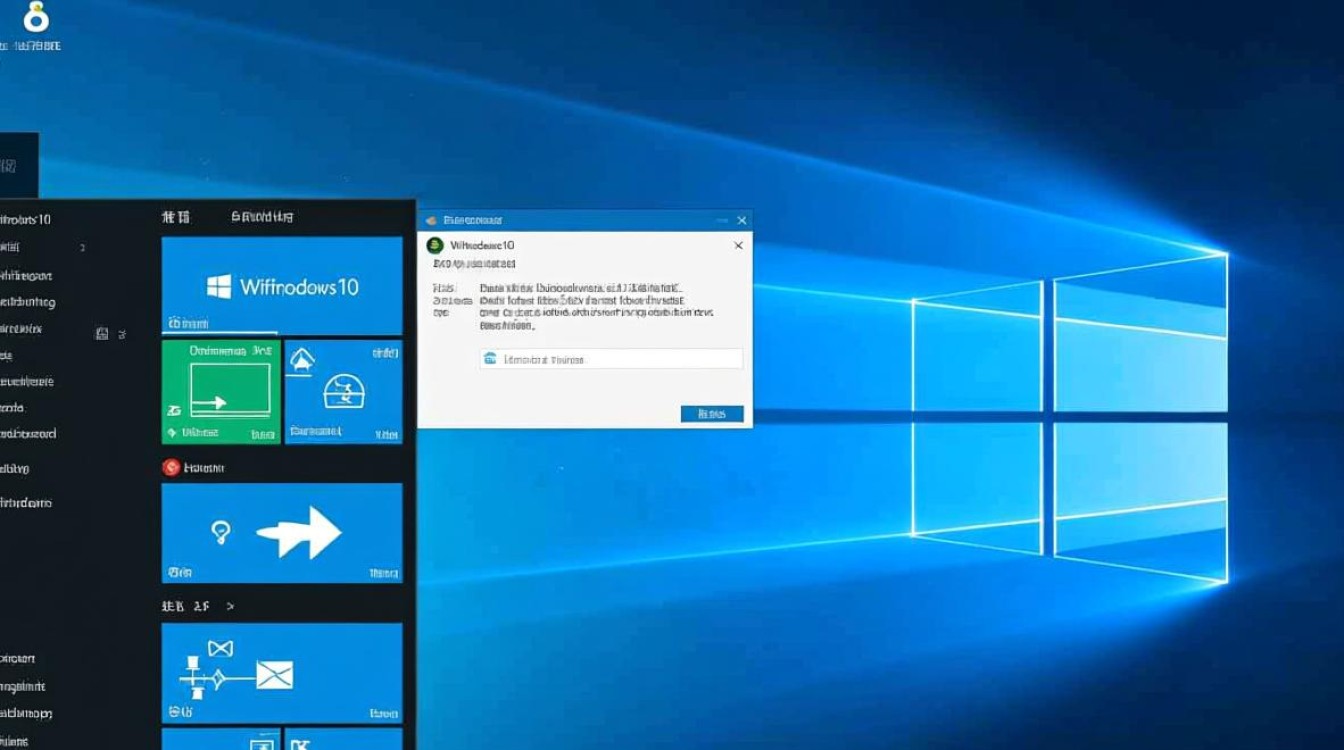Click the text input field in dialog

610,359
